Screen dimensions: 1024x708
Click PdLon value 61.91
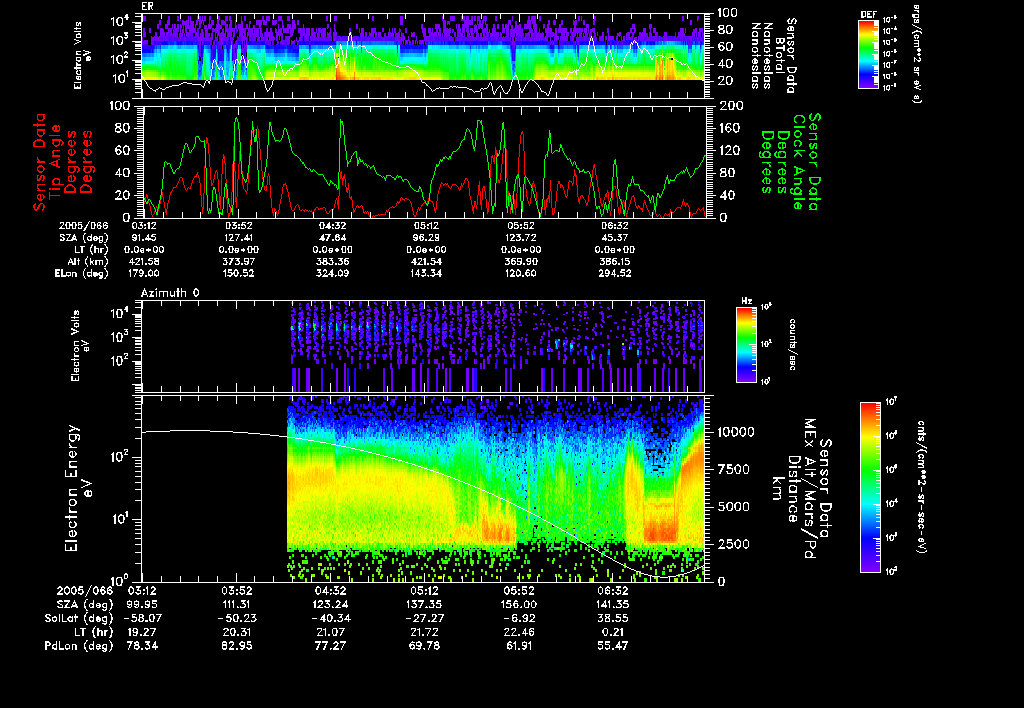519,646
